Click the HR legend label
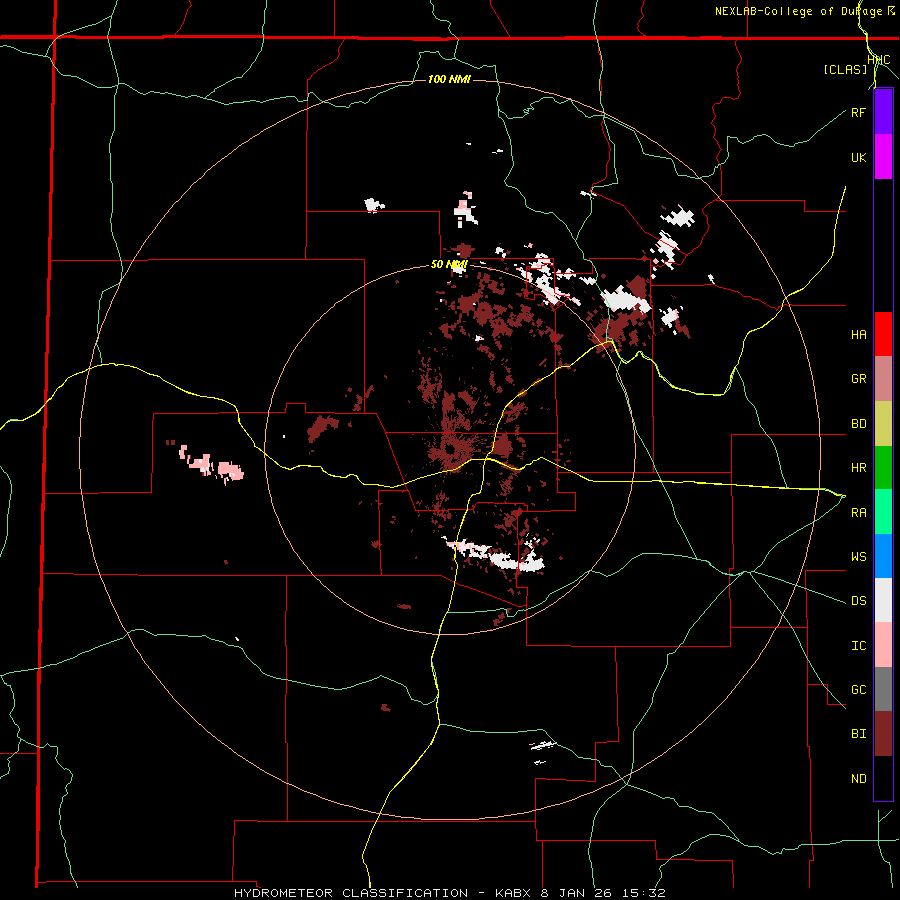Image resolution: width=900 pixels, height=900 pixels. pyautogui.click(x=858, y=468)
